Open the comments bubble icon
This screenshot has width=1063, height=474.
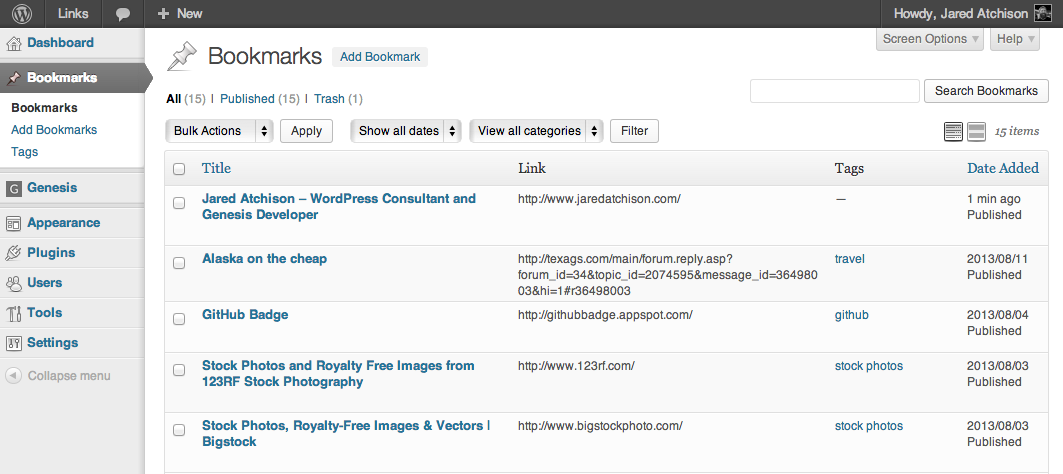(123, 14)
